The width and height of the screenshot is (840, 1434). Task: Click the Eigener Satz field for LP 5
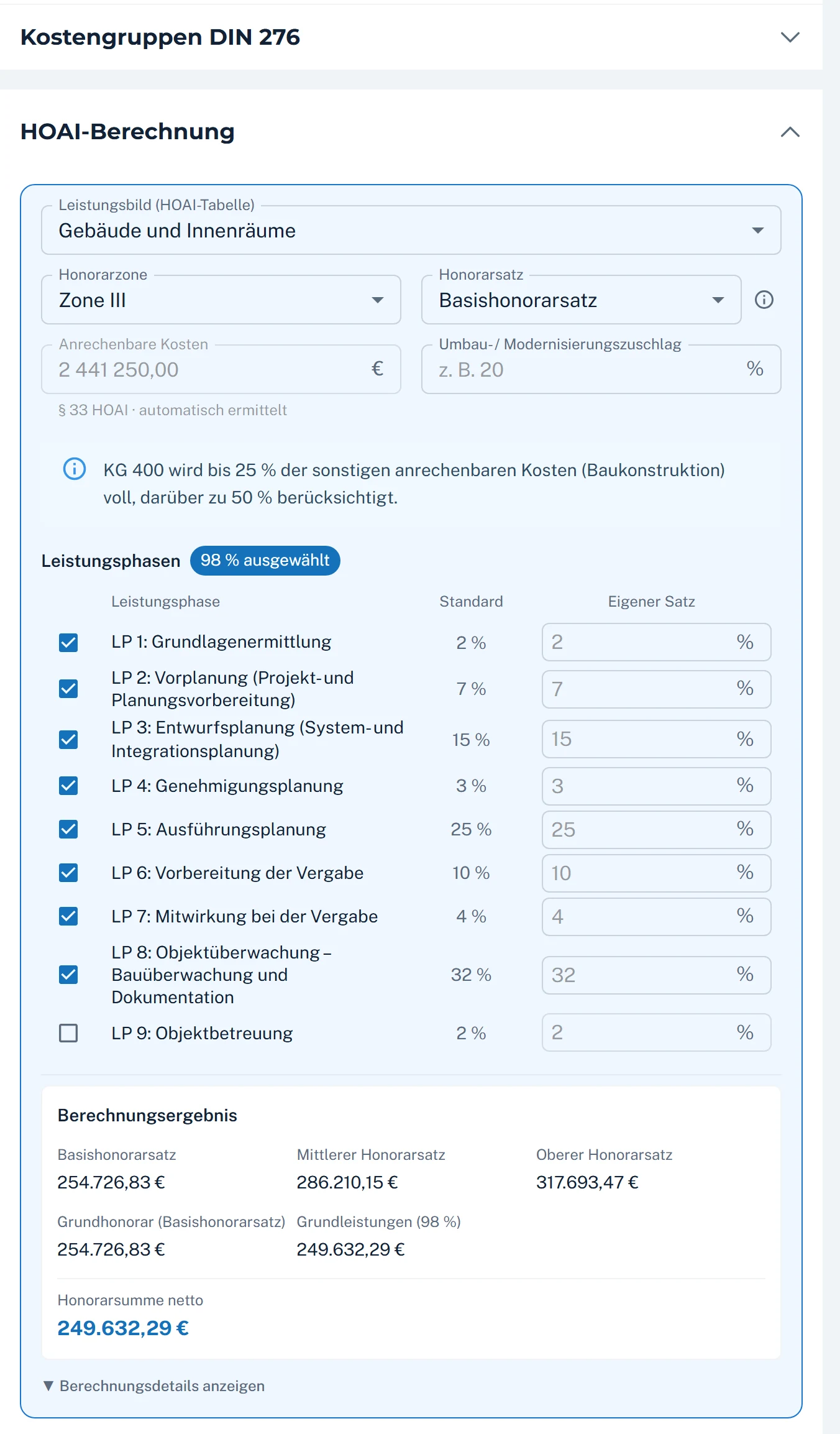pyautogui.click(x=656, y=829)
